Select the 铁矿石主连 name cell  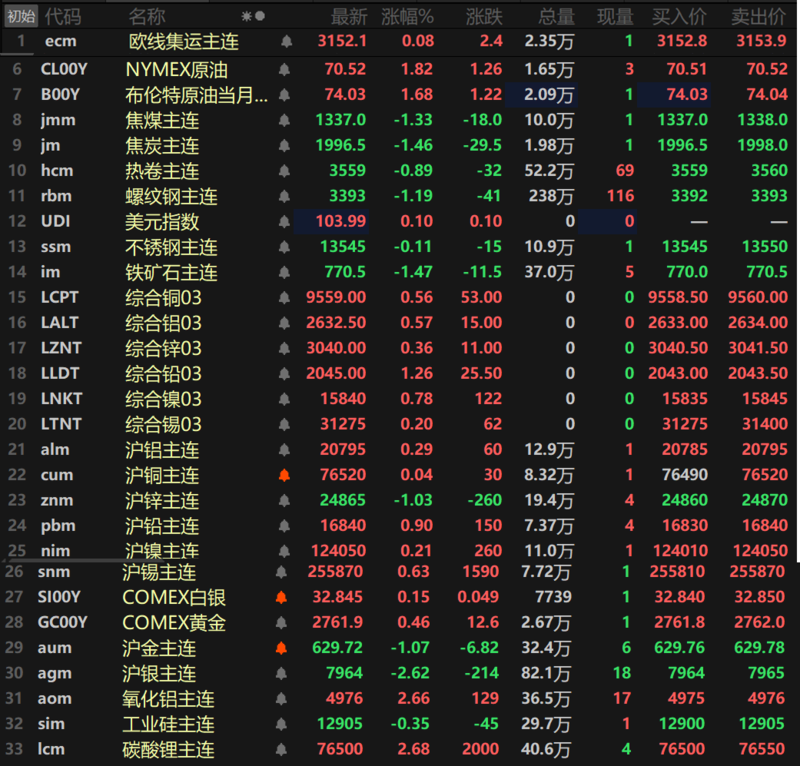[171, 273]
